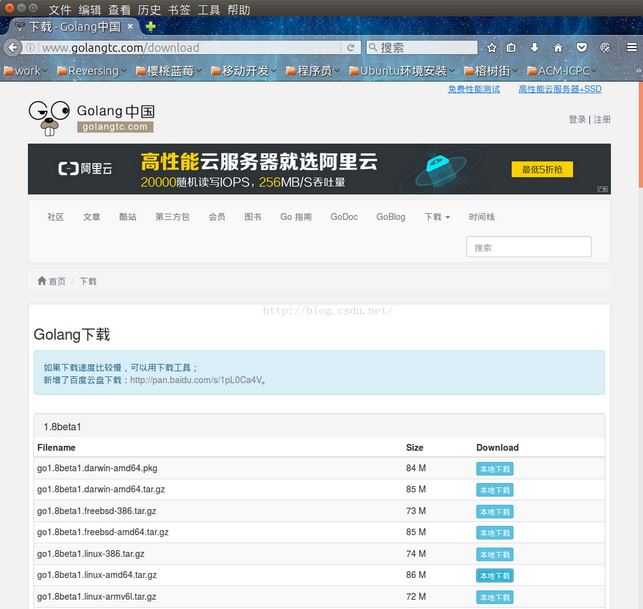Image resolution: width=643 pixels, height=609 pixels.
Task: Open the 帮助 menu
Action: (239, 9)
